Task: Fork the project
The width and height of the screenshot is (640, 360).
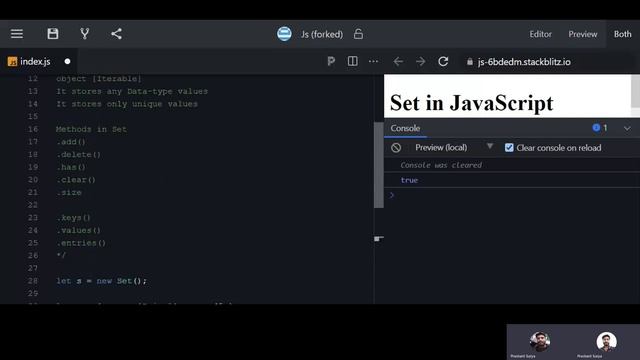Action: [84, 34]
